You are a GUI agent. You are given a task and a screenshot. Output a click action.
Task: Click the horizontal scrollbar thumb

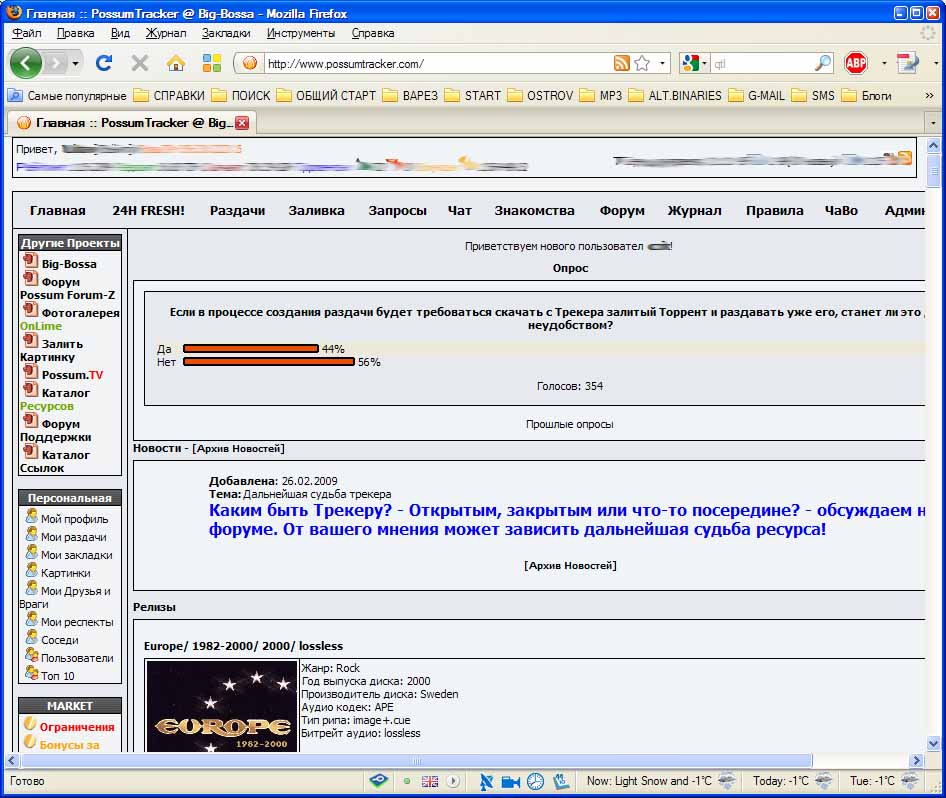click(x=416, y=761)
